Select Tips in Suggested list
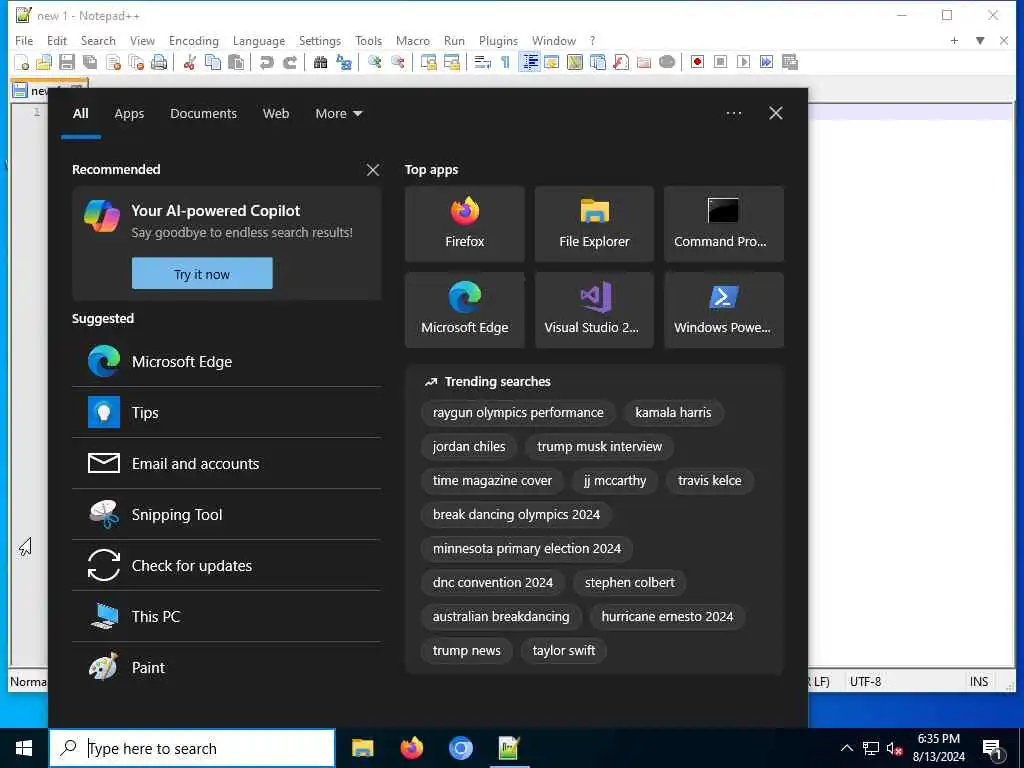 (x=227, y=413)
